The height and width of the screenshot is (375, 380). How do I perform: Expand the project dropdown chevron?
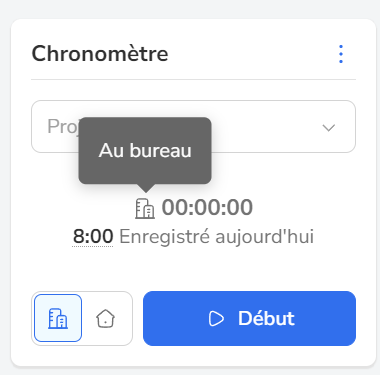329,127
